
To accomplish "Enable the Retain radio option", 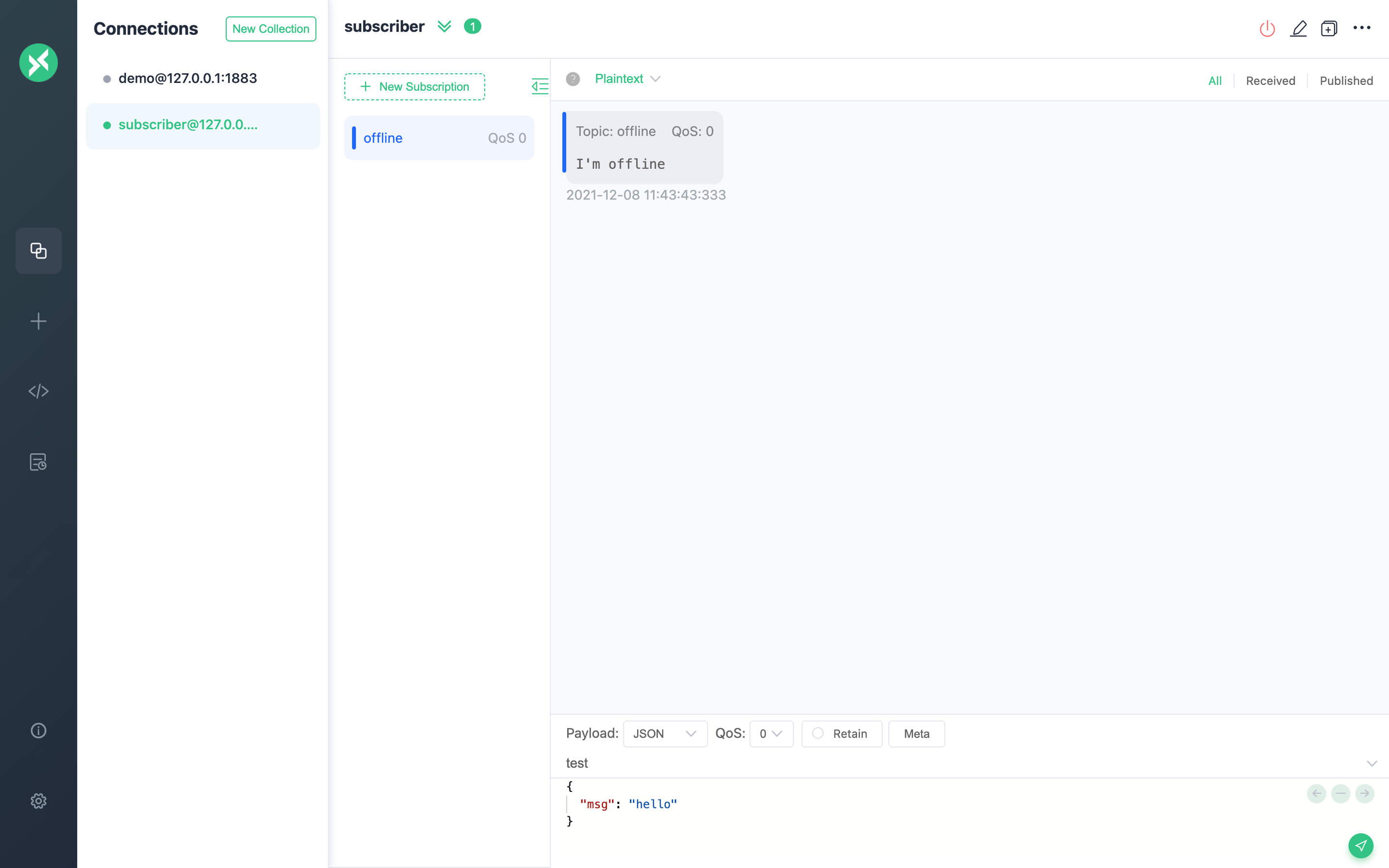I will click(x=818, y=733).
